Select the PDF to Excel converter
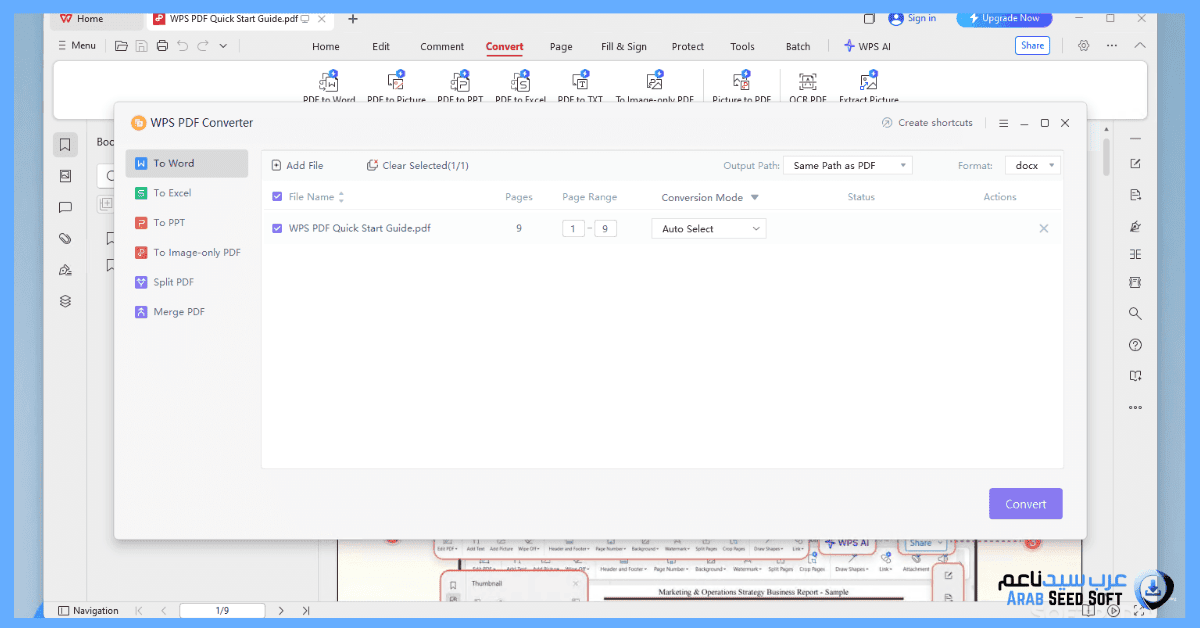Screen dimensions: 1200x628 click(x=520, y=83)
